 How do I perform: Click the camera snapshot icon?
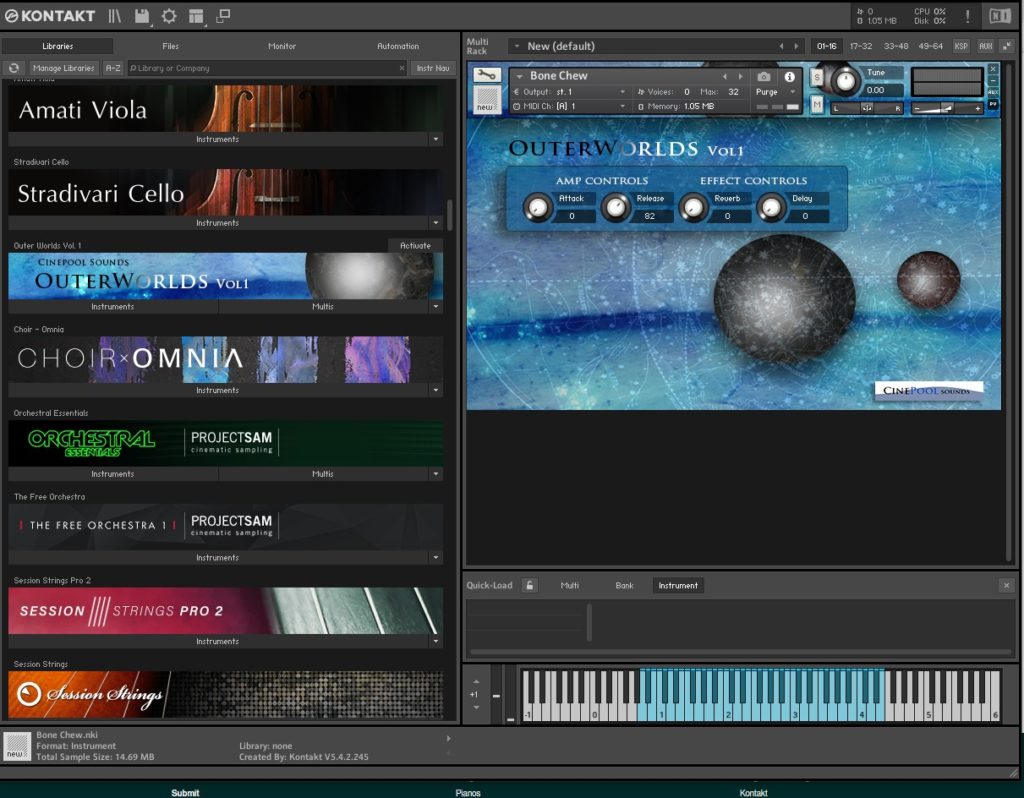point(764,77)
